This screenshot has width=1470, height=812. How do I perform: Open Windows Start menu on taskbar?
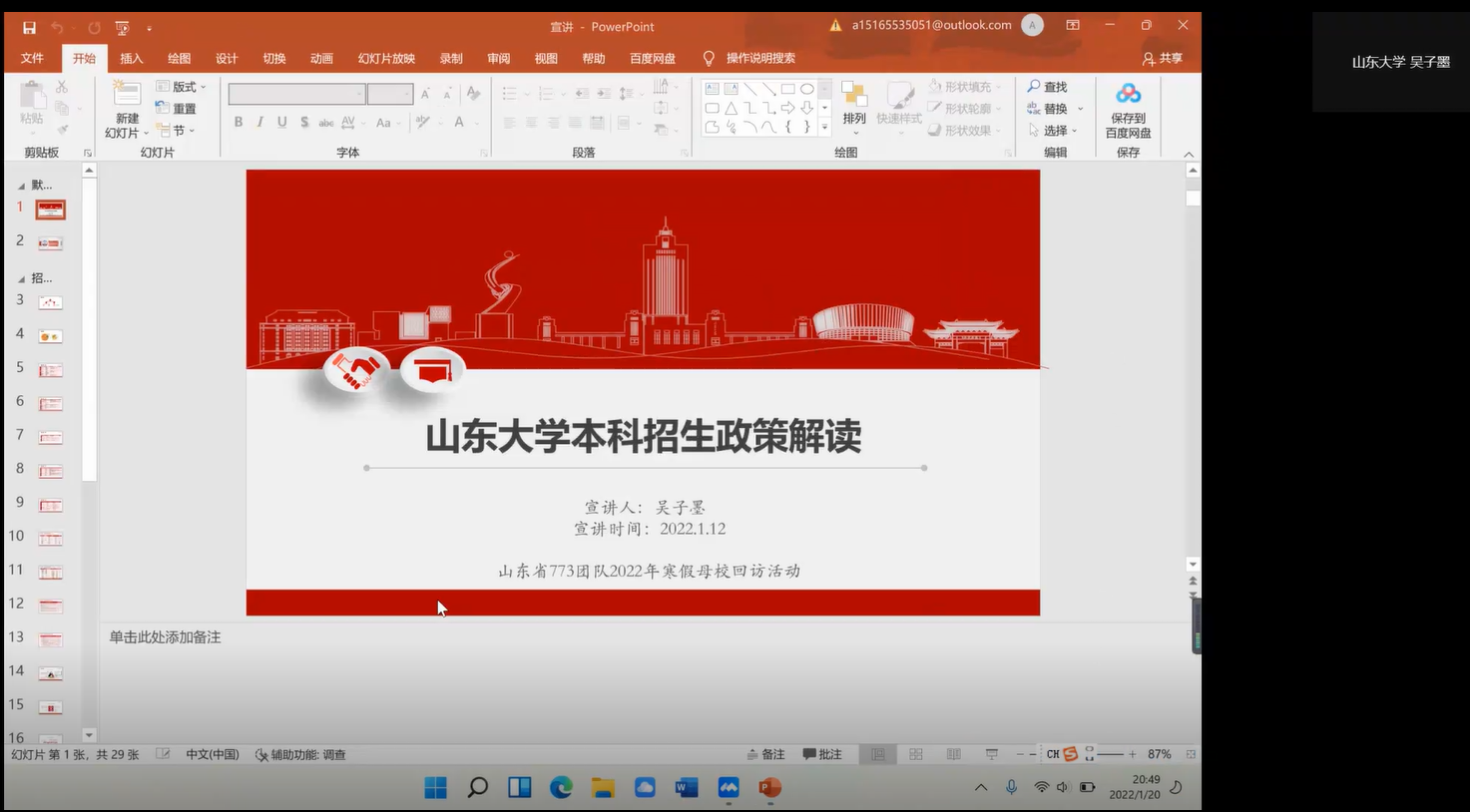pyautogui.click(x=435, y=787)
